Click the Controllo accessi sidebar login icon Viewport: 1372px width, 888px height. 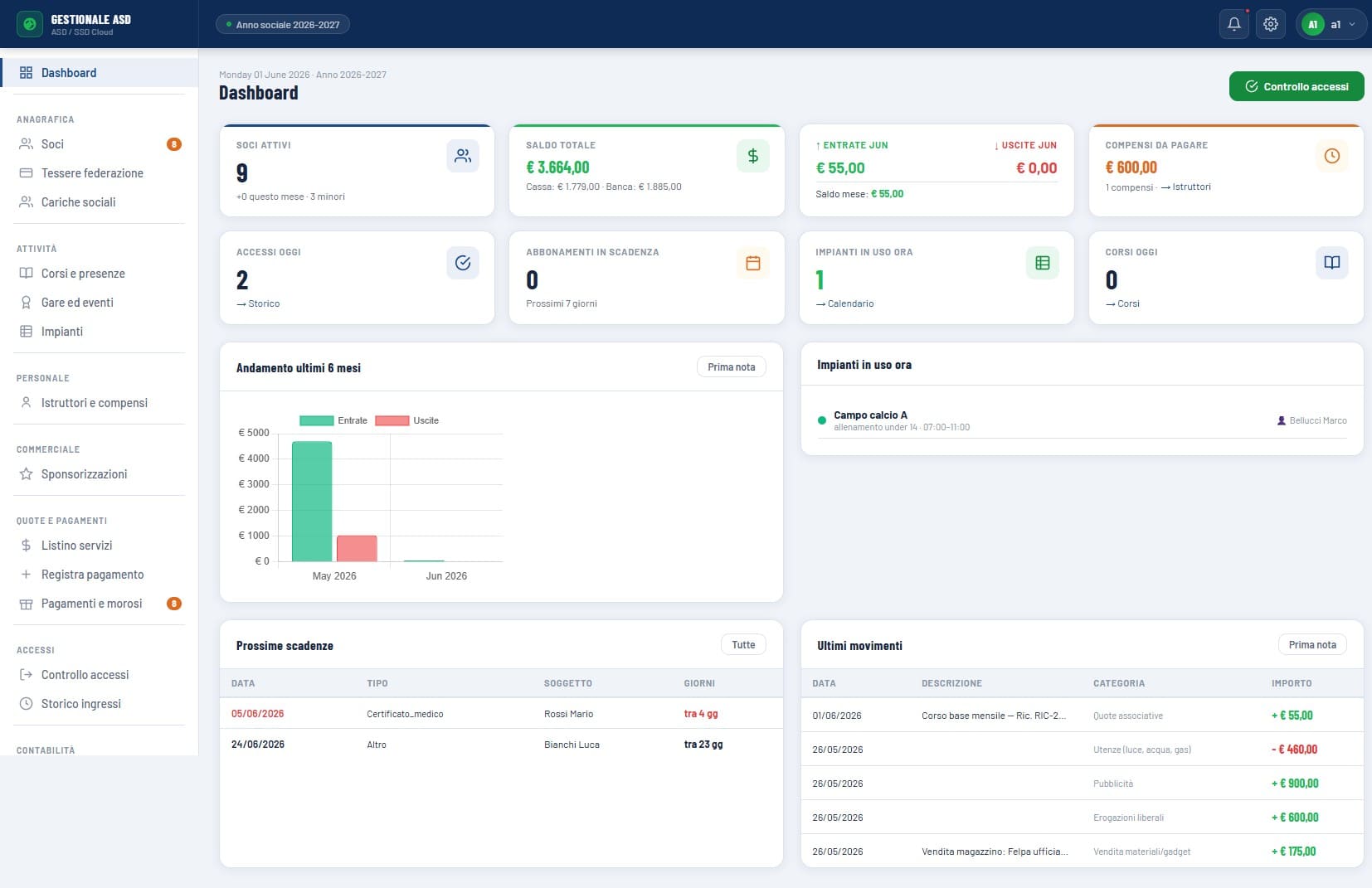[26, 675]
